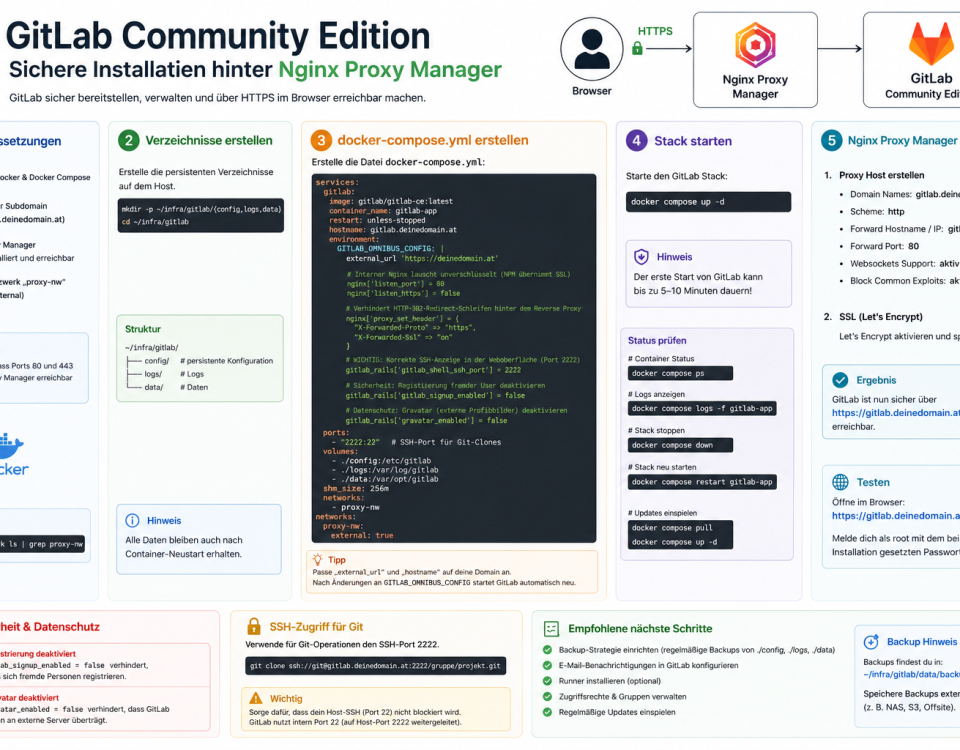The image size is (960, 750).
Task: Click the 'hostname: gitlab.deinedomain.at' YAML line
Action: (392, 230)
